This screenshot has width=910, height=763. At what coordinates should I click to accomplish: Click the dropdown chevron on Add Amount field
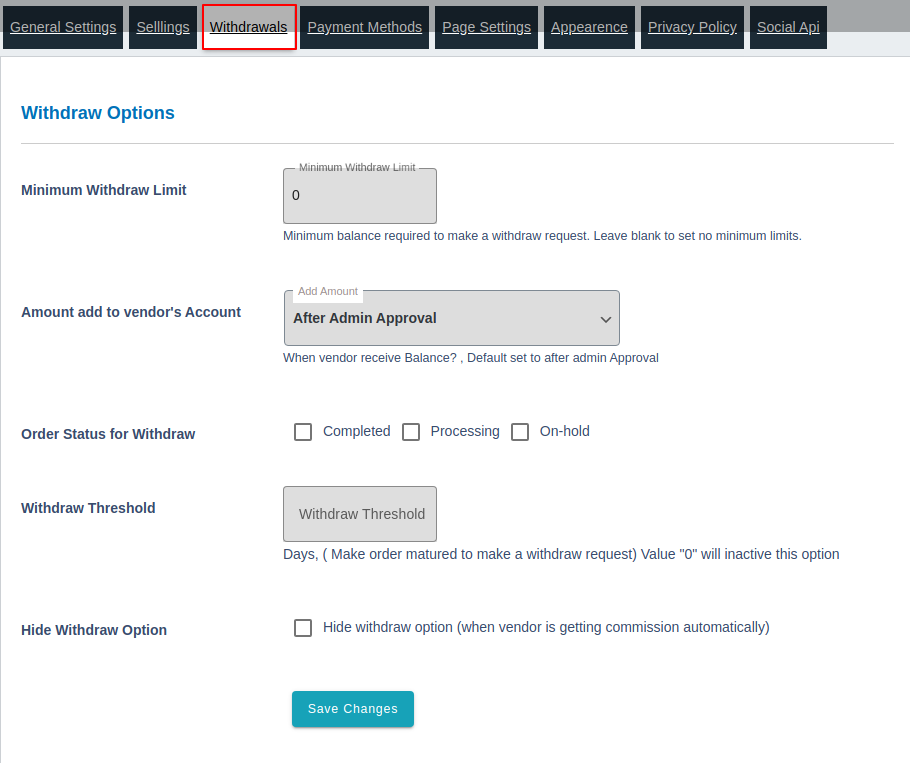tap(606, 318)
